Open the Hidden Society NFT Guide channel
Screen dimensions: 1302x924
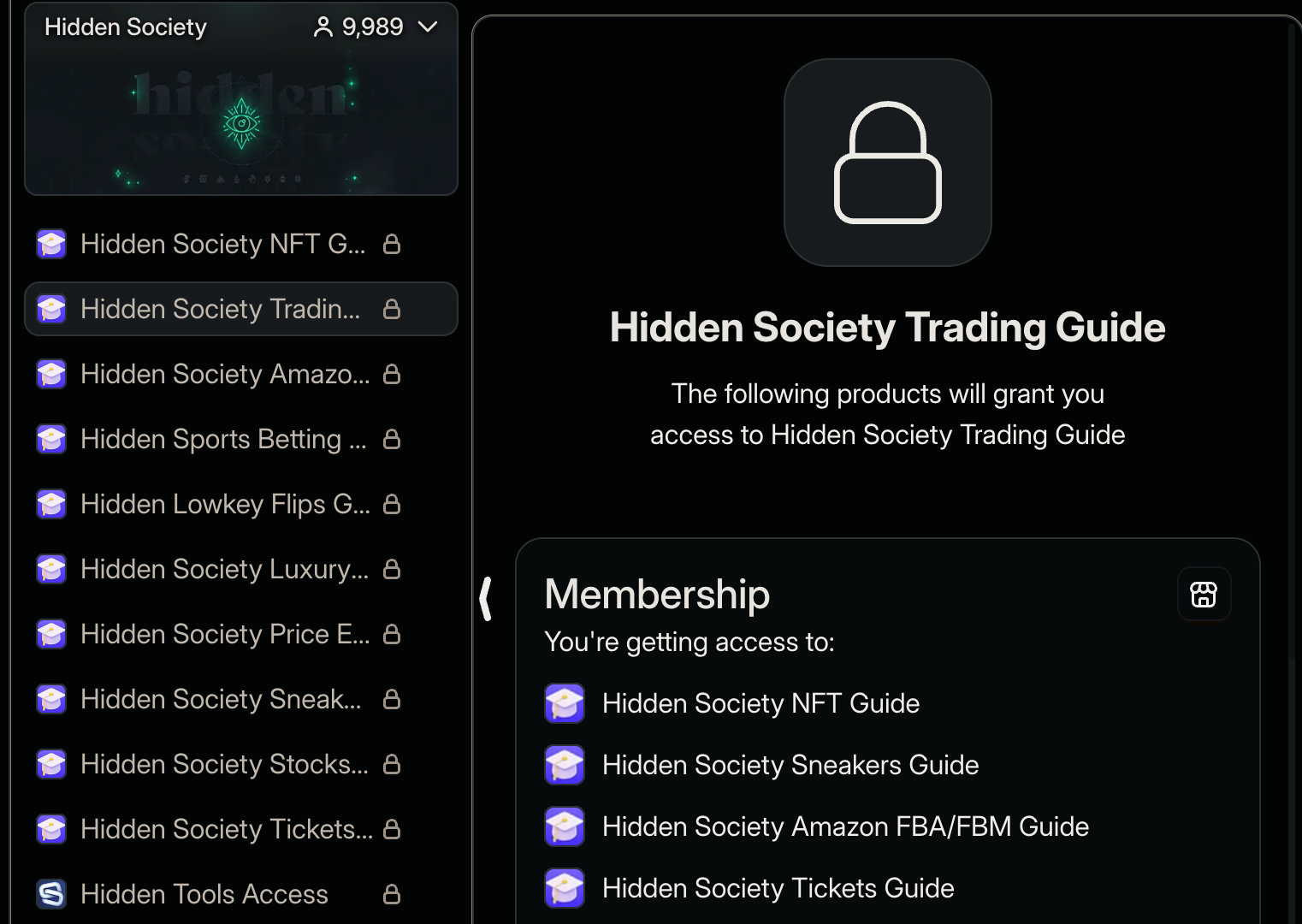click(x=222, y=244)
